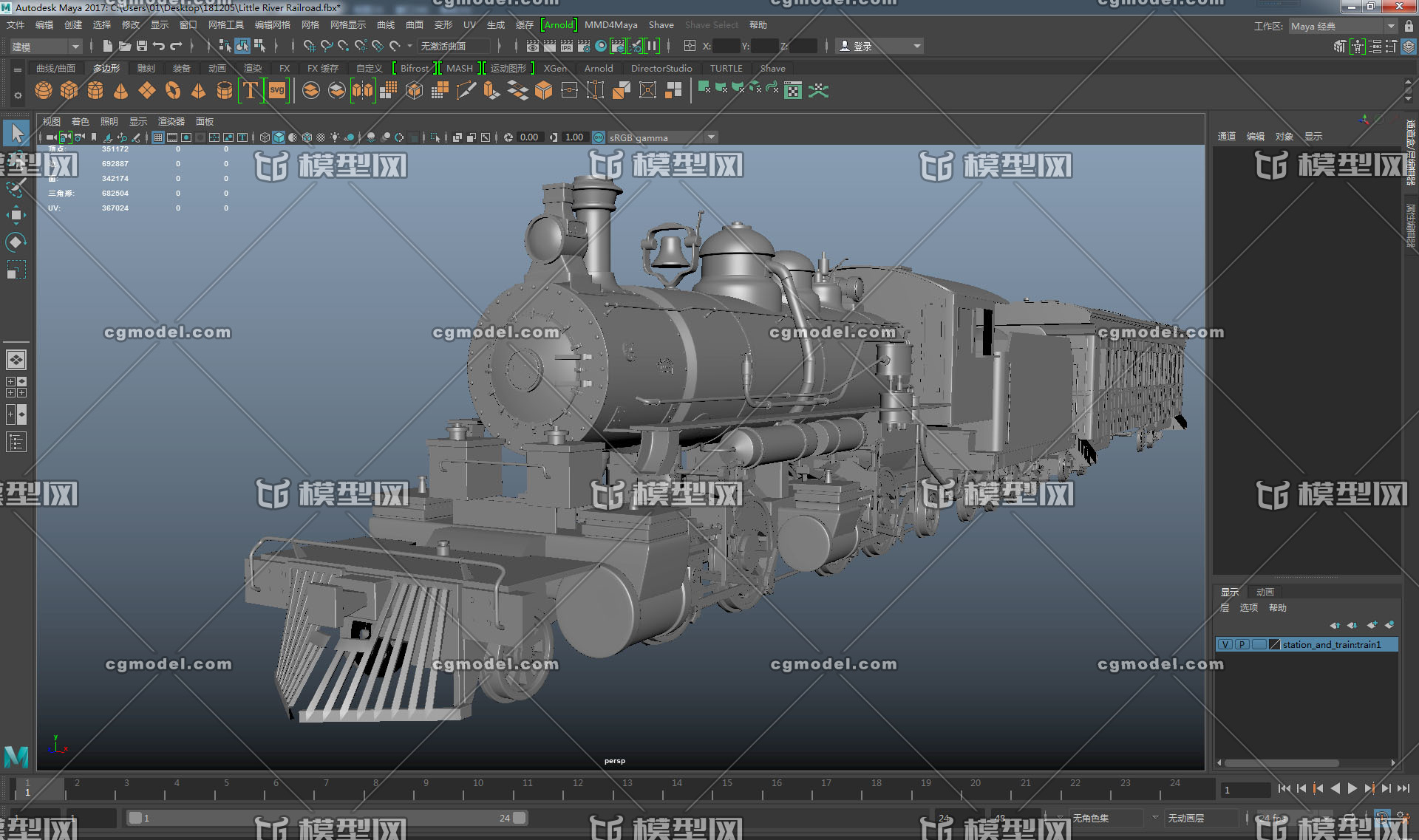1419x840 pixels.
Task: Click the SVG import shelf icon
Action: (x=277, y=91)
